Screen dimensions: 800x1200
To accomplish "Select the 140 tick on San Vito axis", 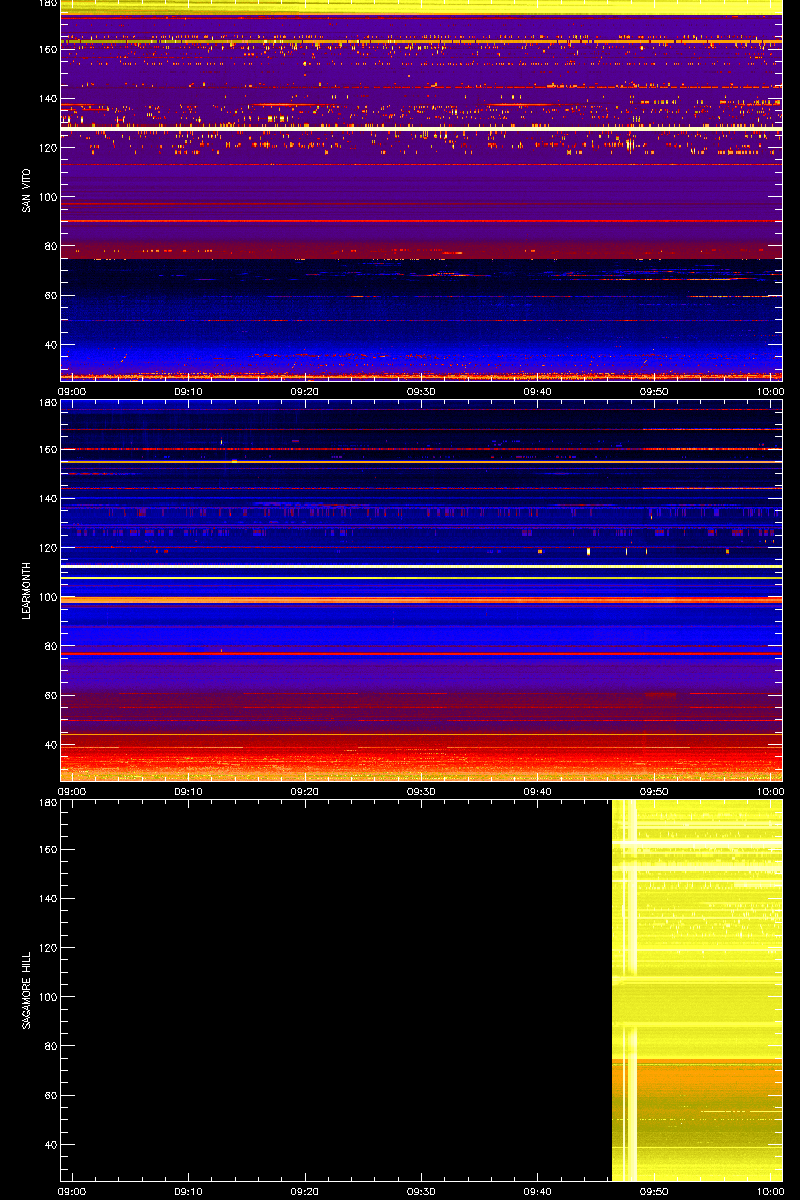I will pos(47,98).
